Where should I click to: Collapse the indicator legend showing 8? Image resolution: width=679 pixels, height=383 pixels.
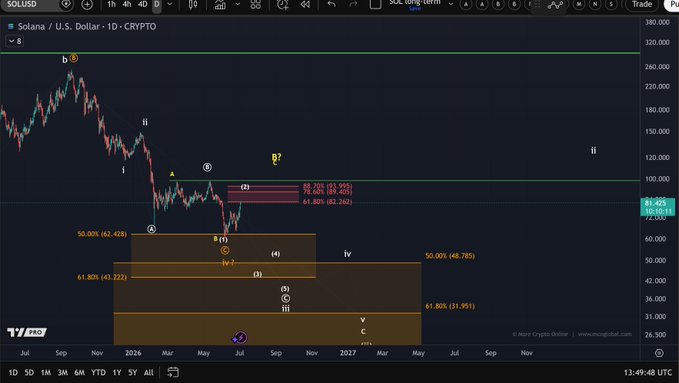[x=15, y=41]
